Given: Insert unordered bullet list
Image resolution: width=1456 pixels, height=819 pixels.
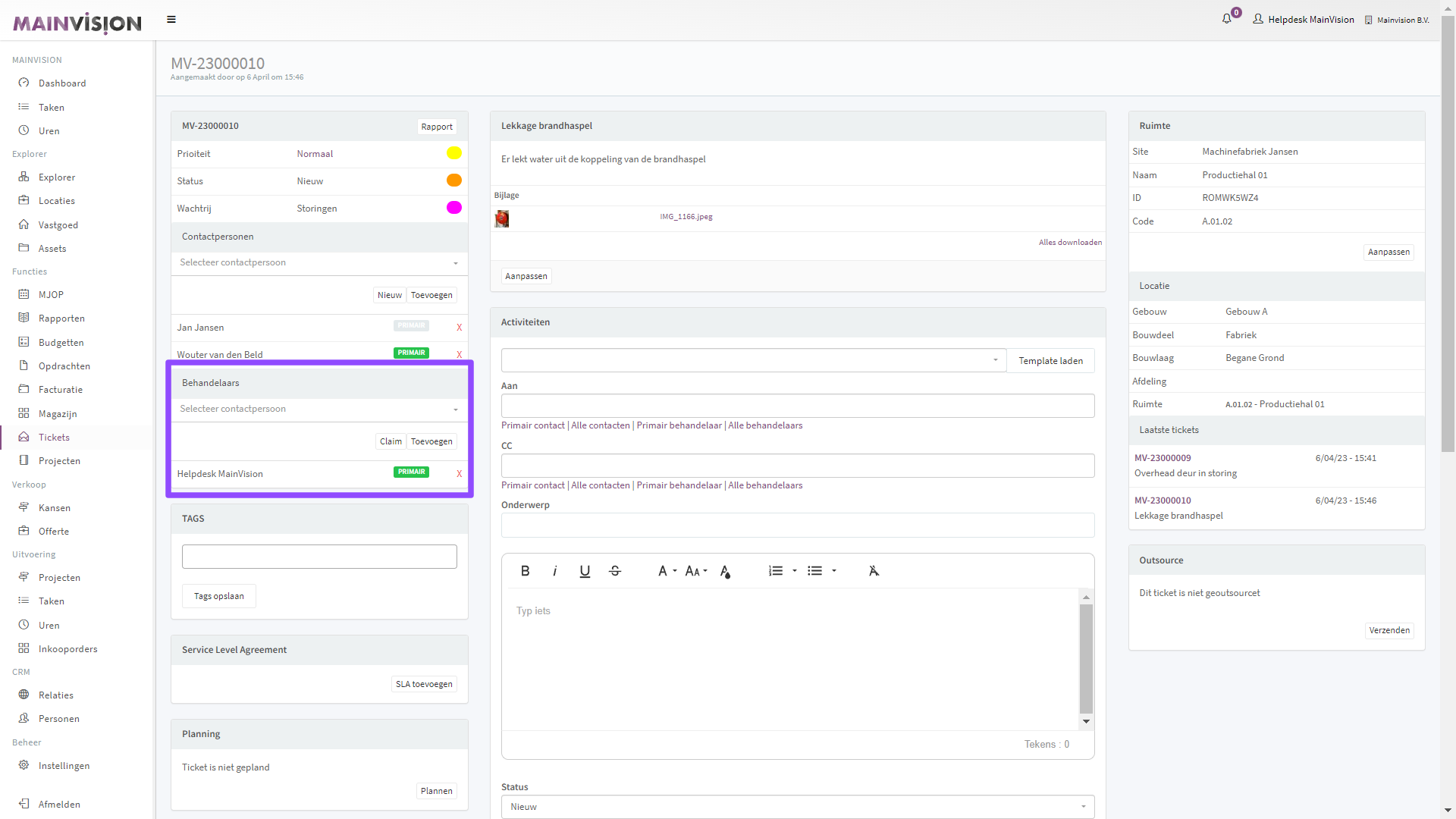Looking at the screenshot, I should click(x=814, y=571).
